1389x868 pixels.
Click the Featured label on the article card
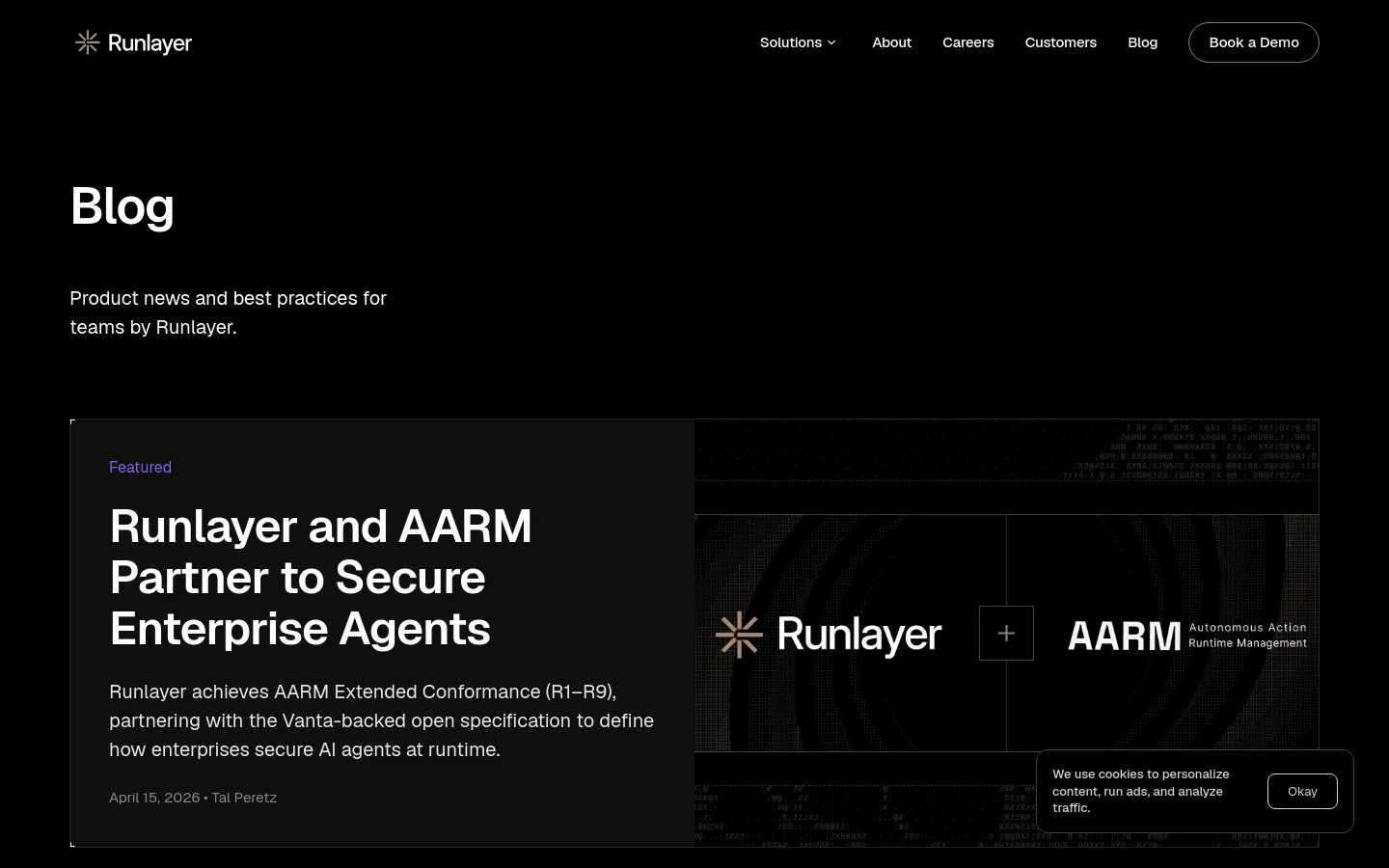point(140,467)
